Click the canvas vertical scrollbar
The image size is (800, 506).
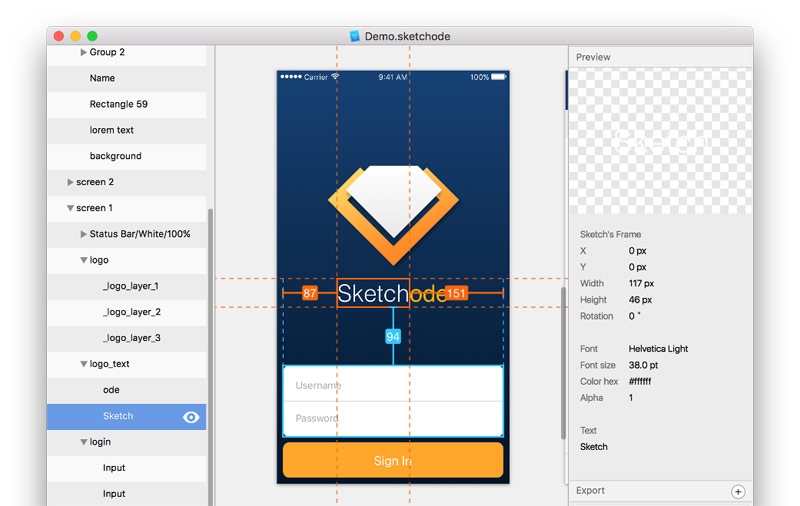[x=563, y=363]
